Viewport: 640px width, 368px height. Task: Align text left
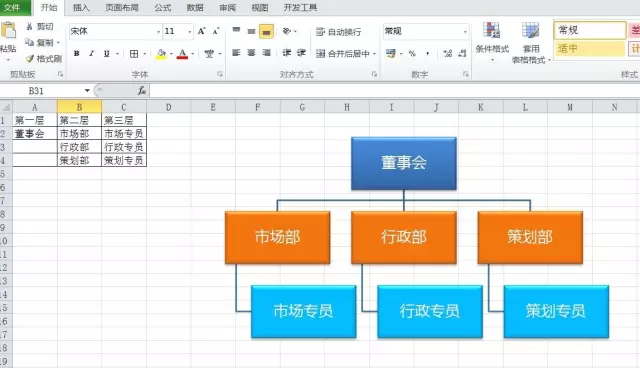coord(236,53)
